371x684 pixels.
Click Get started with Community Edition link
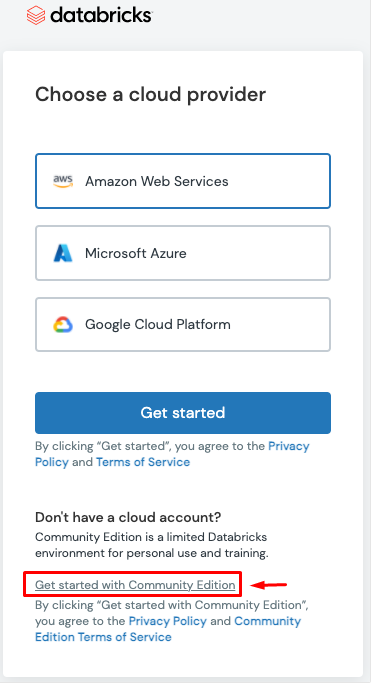135,585
